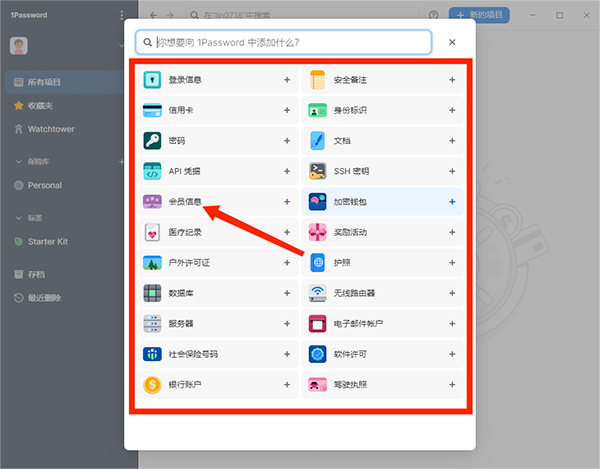Select the 登录信息 login item icon
Image resolution: width=600 pixels, height=469 pixels.
152,80
